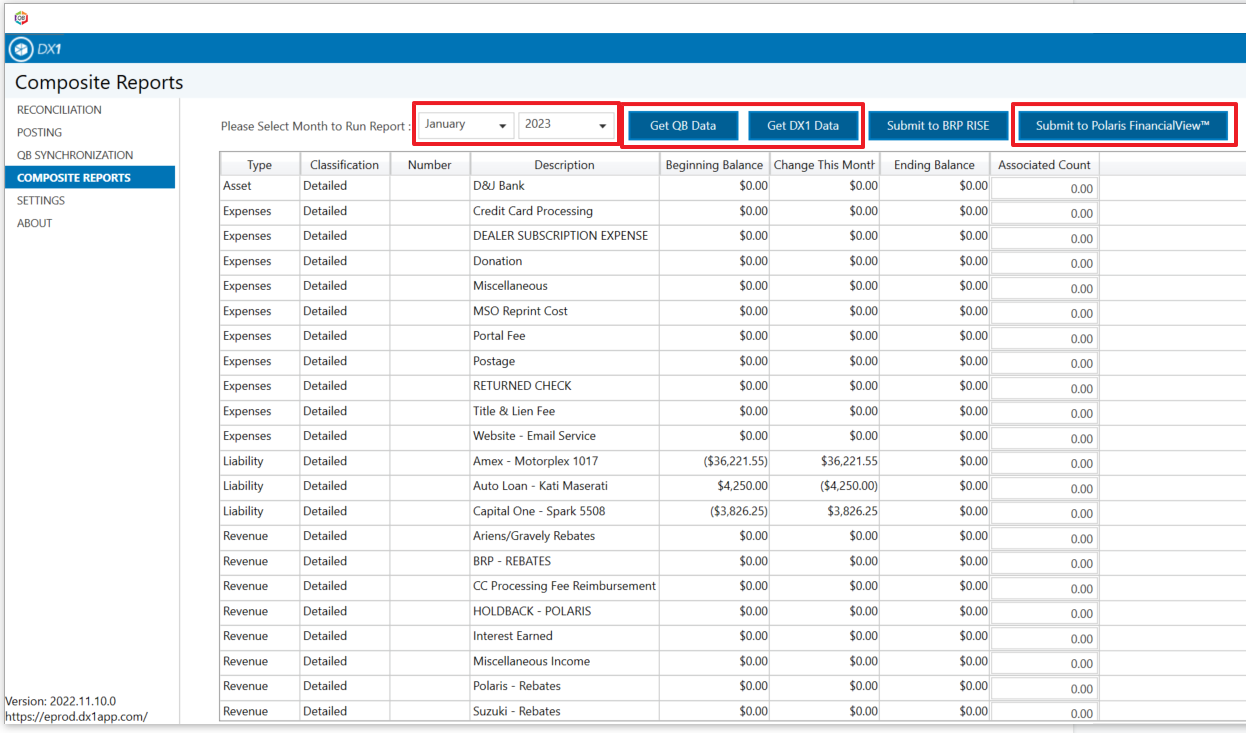Click Get QB Data button
Viewport: 1246px width, 733px height.
pyautogui.click(x=683, y=126)
